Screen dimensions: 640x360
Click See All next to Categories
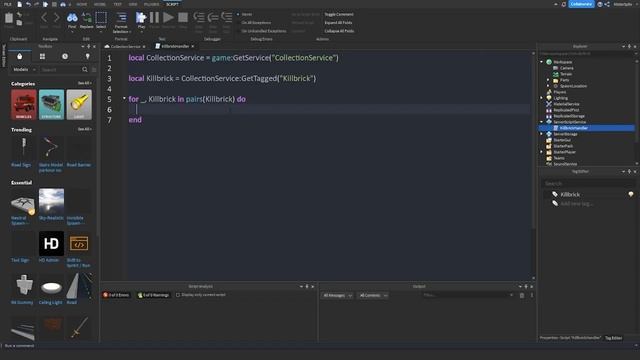[84, 83]
